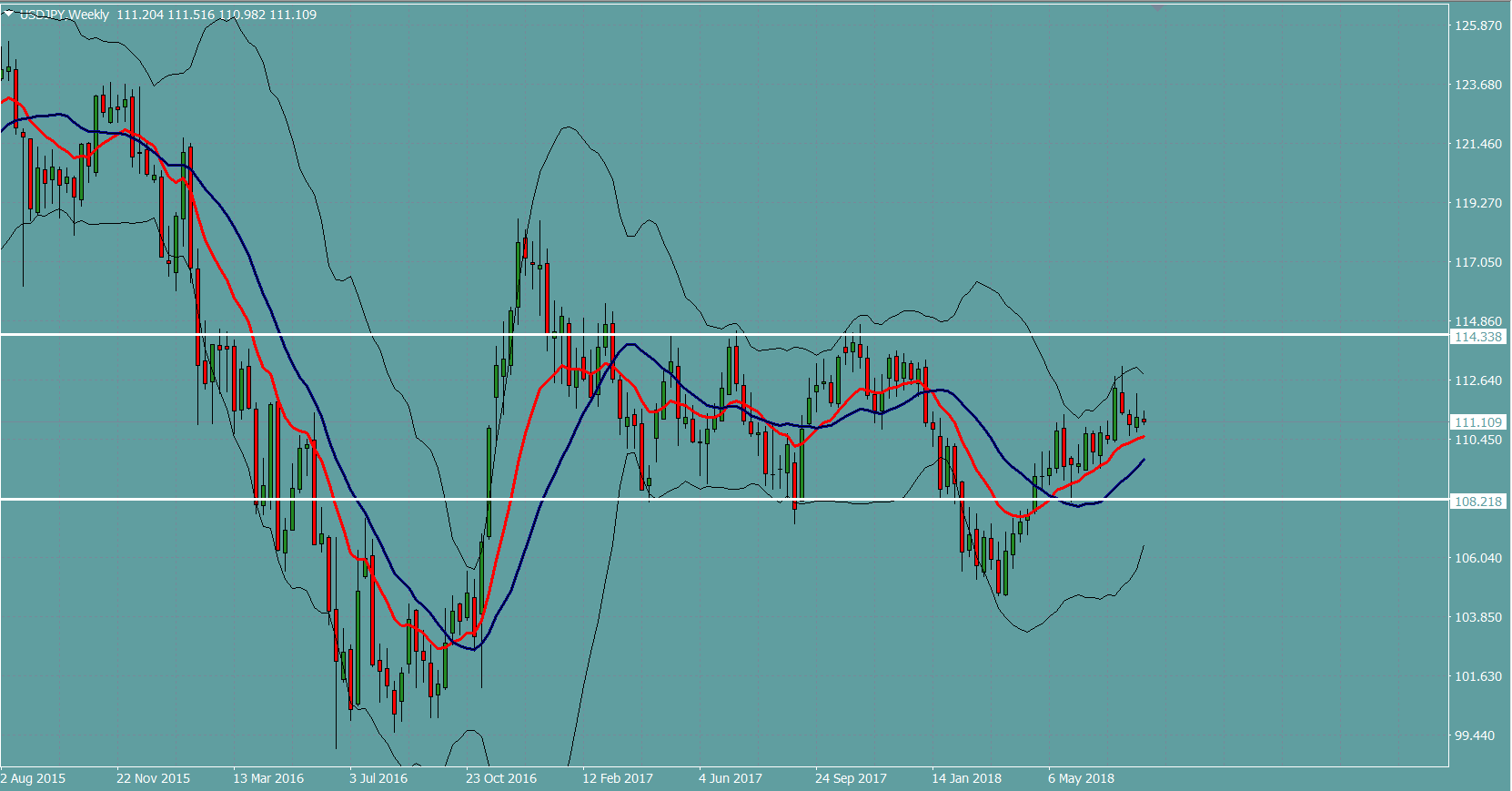The image size is (1512, 791).
Task: Select the 114.338 horizontal line price label
Action: point(1478,337)
